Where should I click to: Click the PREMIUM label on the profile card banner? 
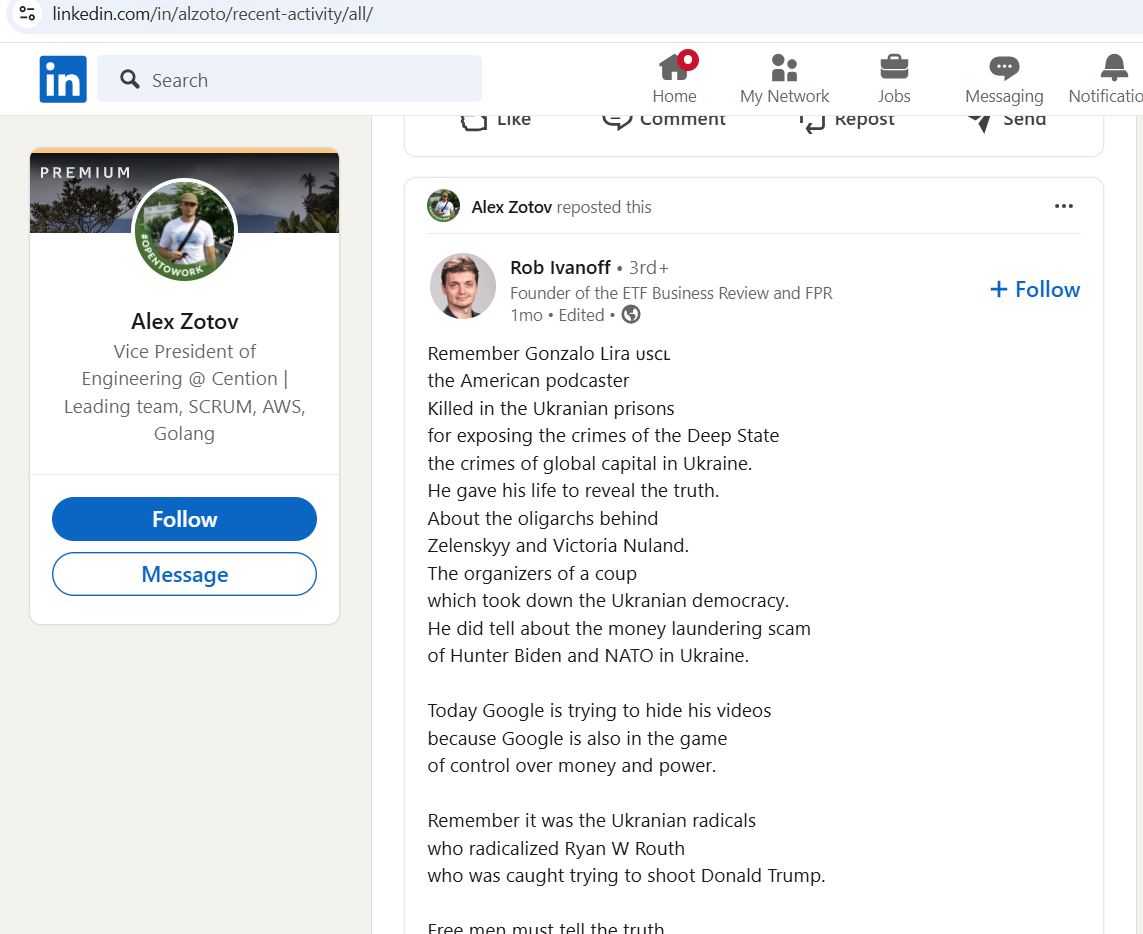pyautogui.click(x=85, y=173)
